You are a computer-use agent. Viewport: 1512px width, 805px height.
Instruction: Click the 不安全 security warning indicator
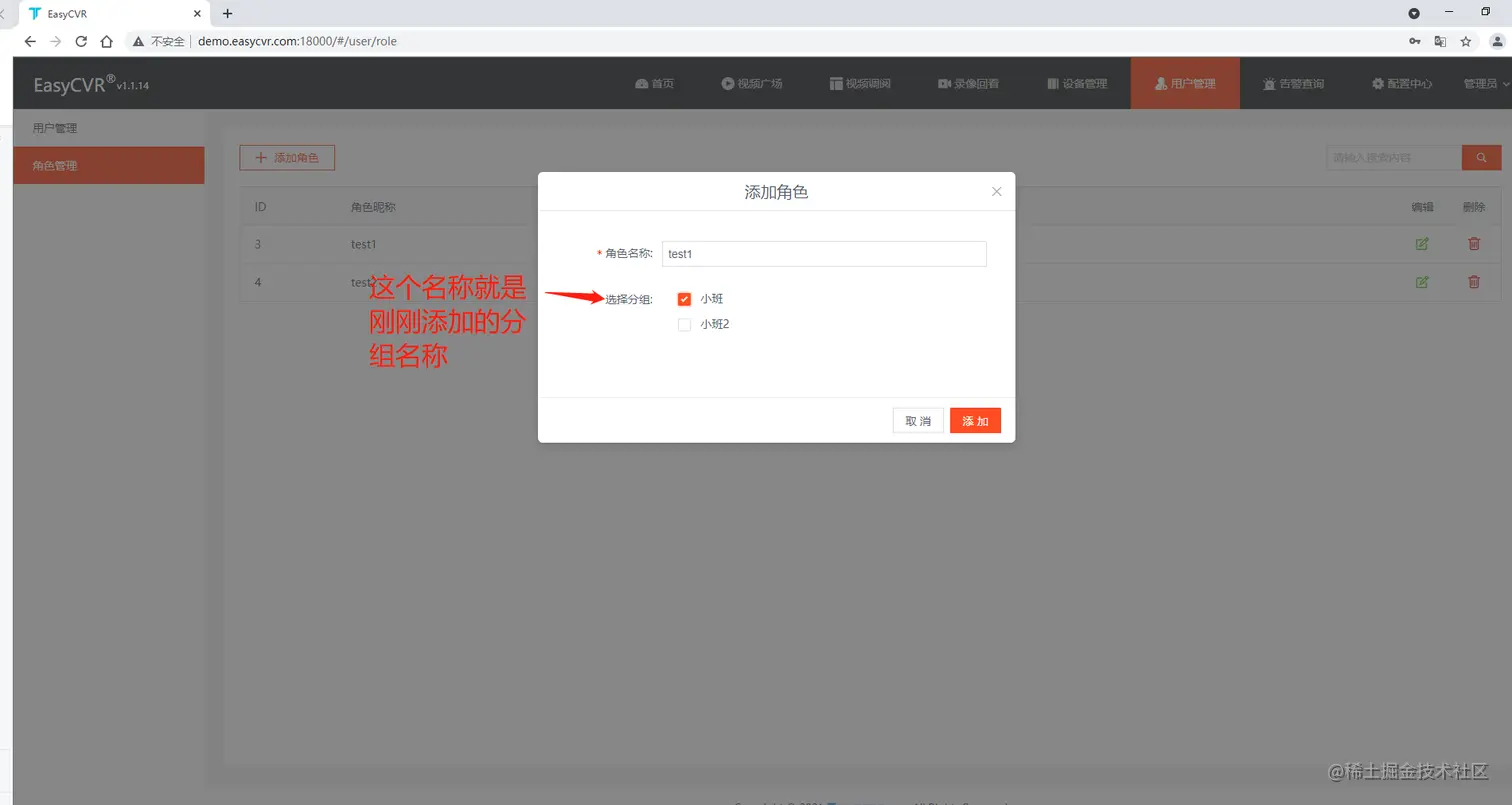click(158, 42)
